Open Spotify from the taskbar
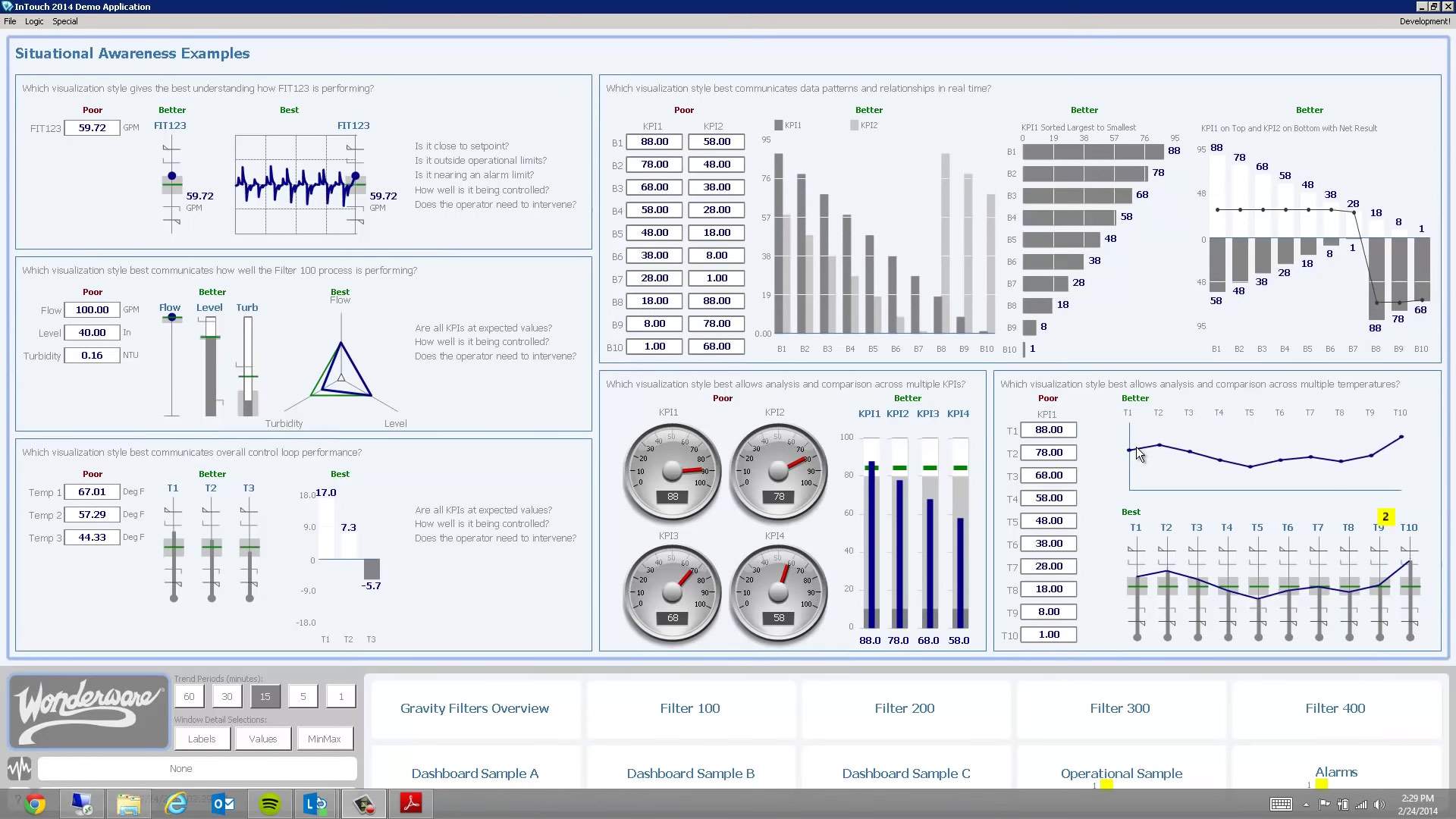This screenshot has width=1456, height=819. (270, 803)
